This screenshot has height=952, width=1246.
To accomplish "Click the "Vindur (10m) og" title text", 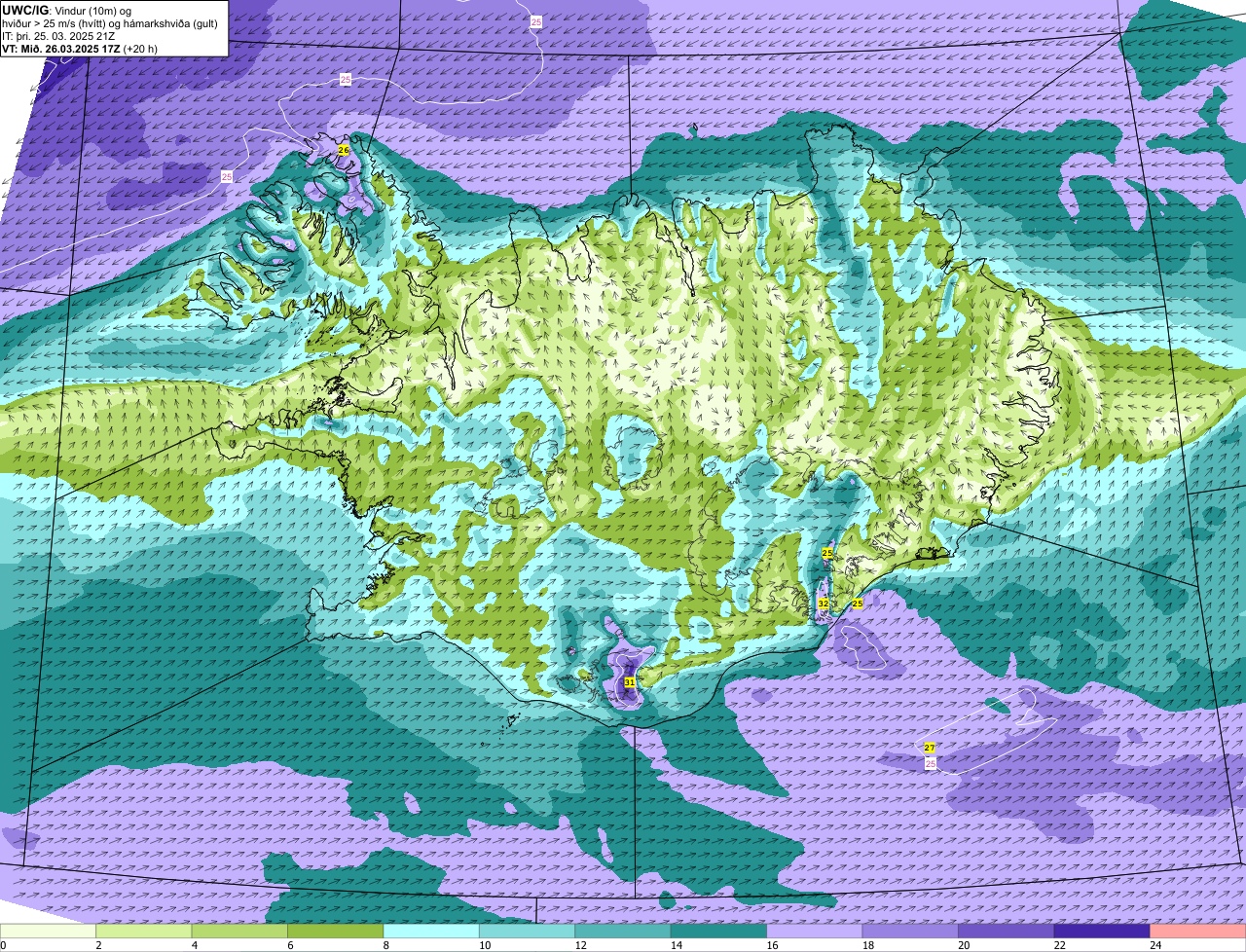I will click(x=92, y=11).
